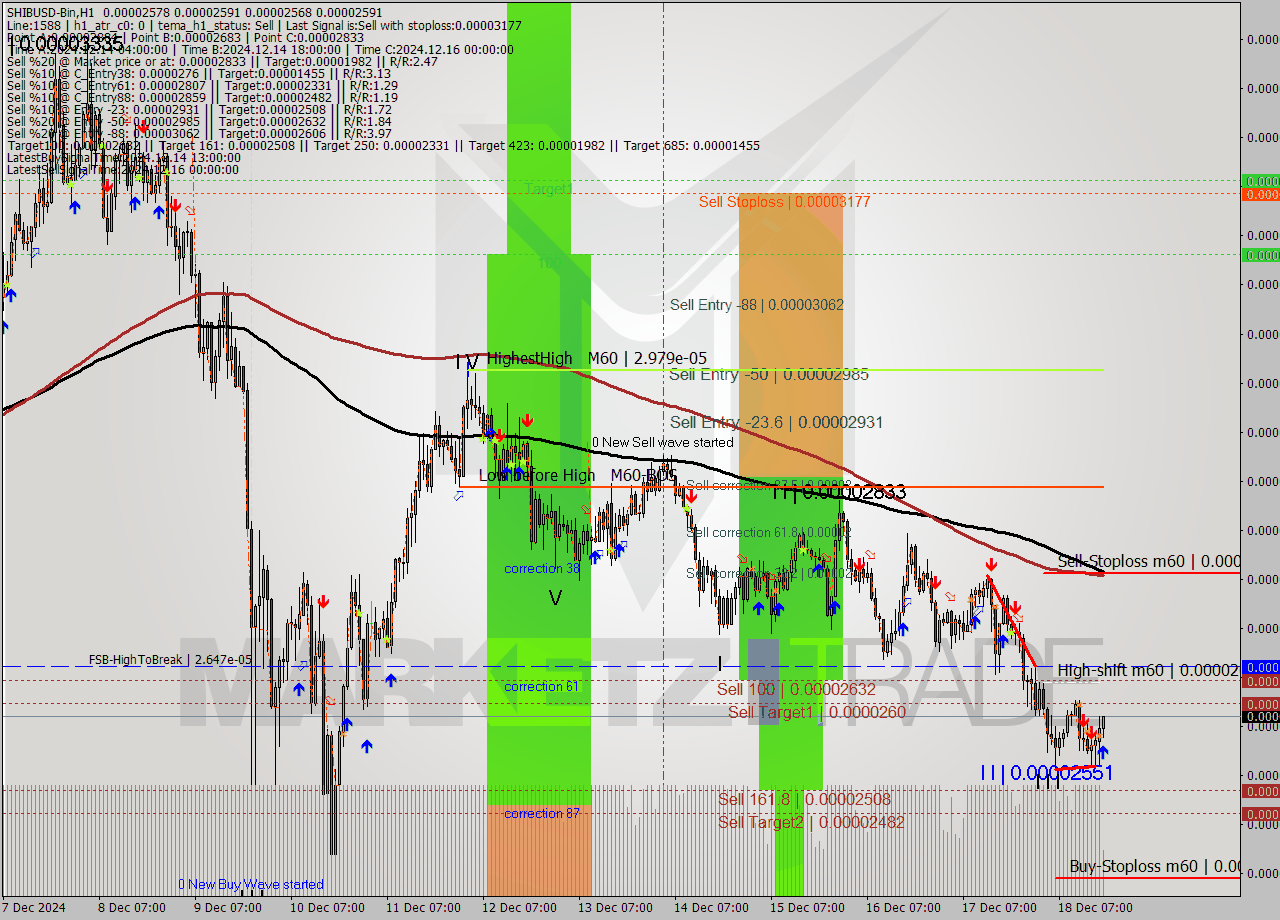The width and height of the screenshot is (1280, 920).
Task: Click the Sell Entry -23.6 label
Action: [776, 422]
